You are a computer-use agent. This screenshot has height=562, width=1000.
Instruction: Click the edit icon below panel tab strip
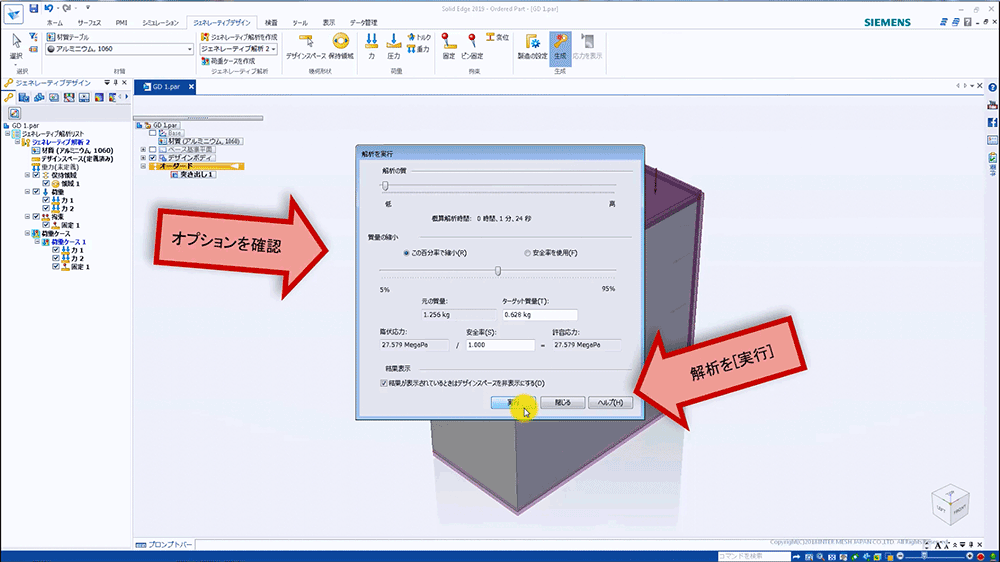[14, 113]
